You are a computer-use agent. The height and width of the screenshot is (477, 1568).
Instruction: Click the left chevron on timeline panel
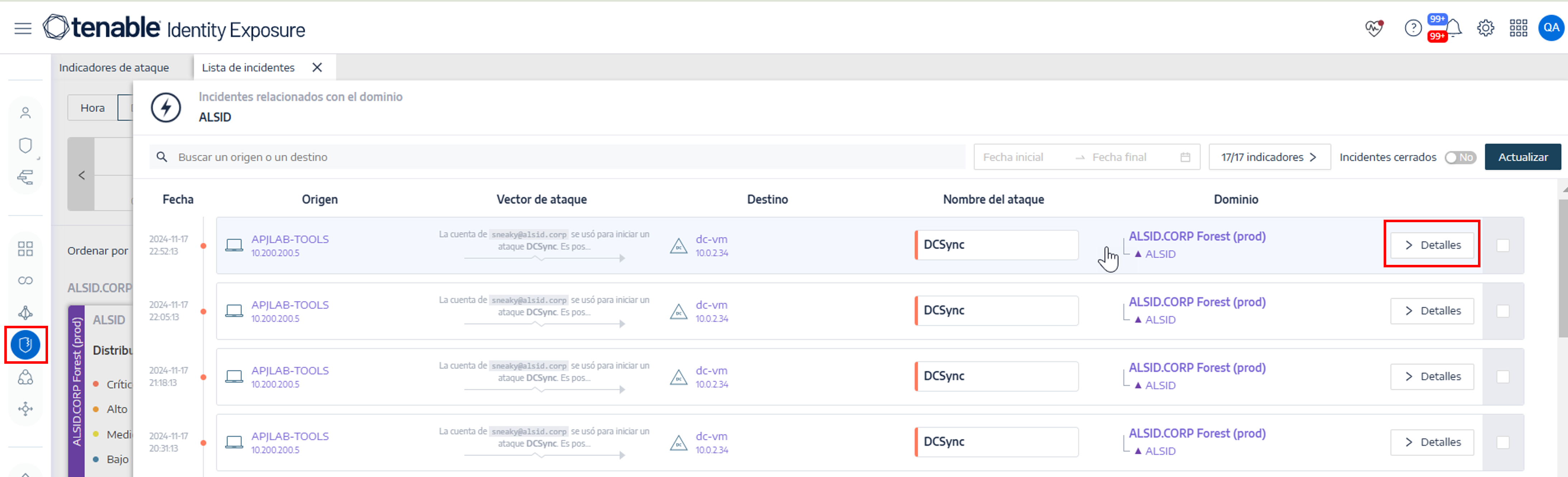81,175
